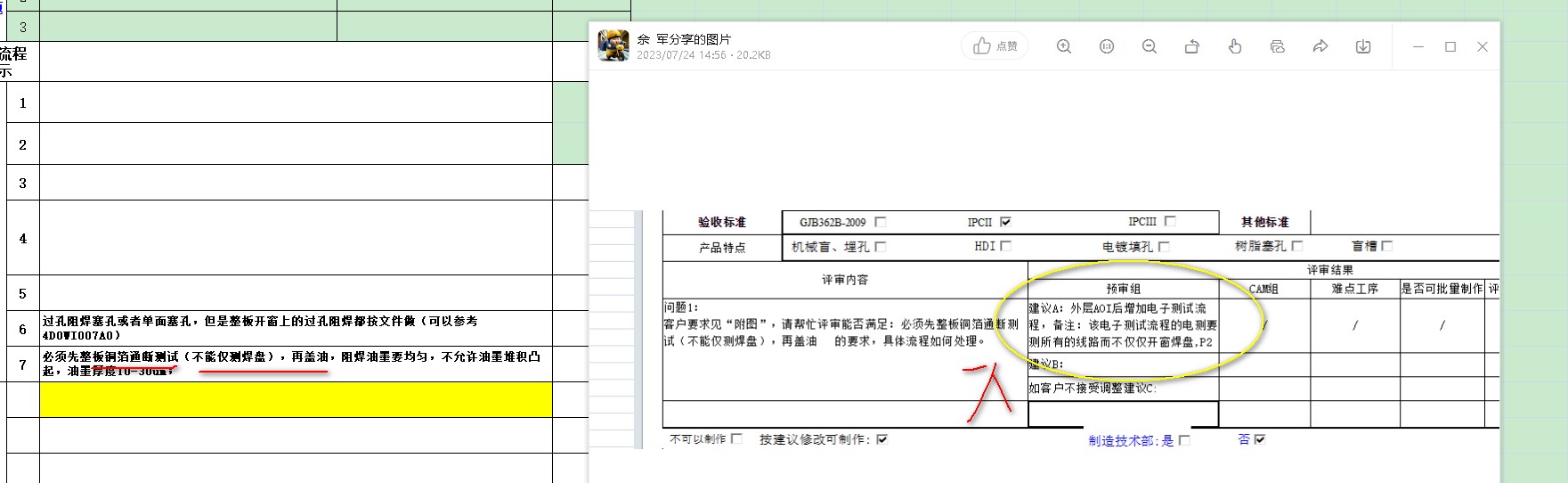Click the 按建议修改可制作 checked checkbox
The image size is (1568, 483).
point(881,439)
